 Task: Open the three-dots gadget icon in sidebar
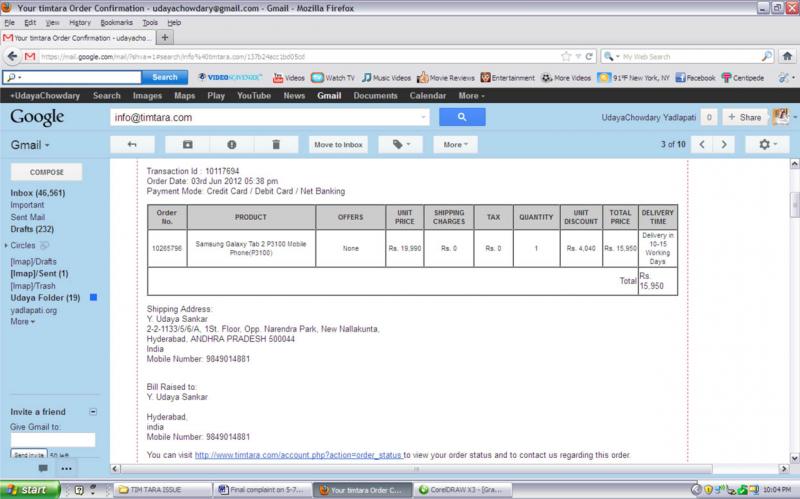click(x=66, y=468)
